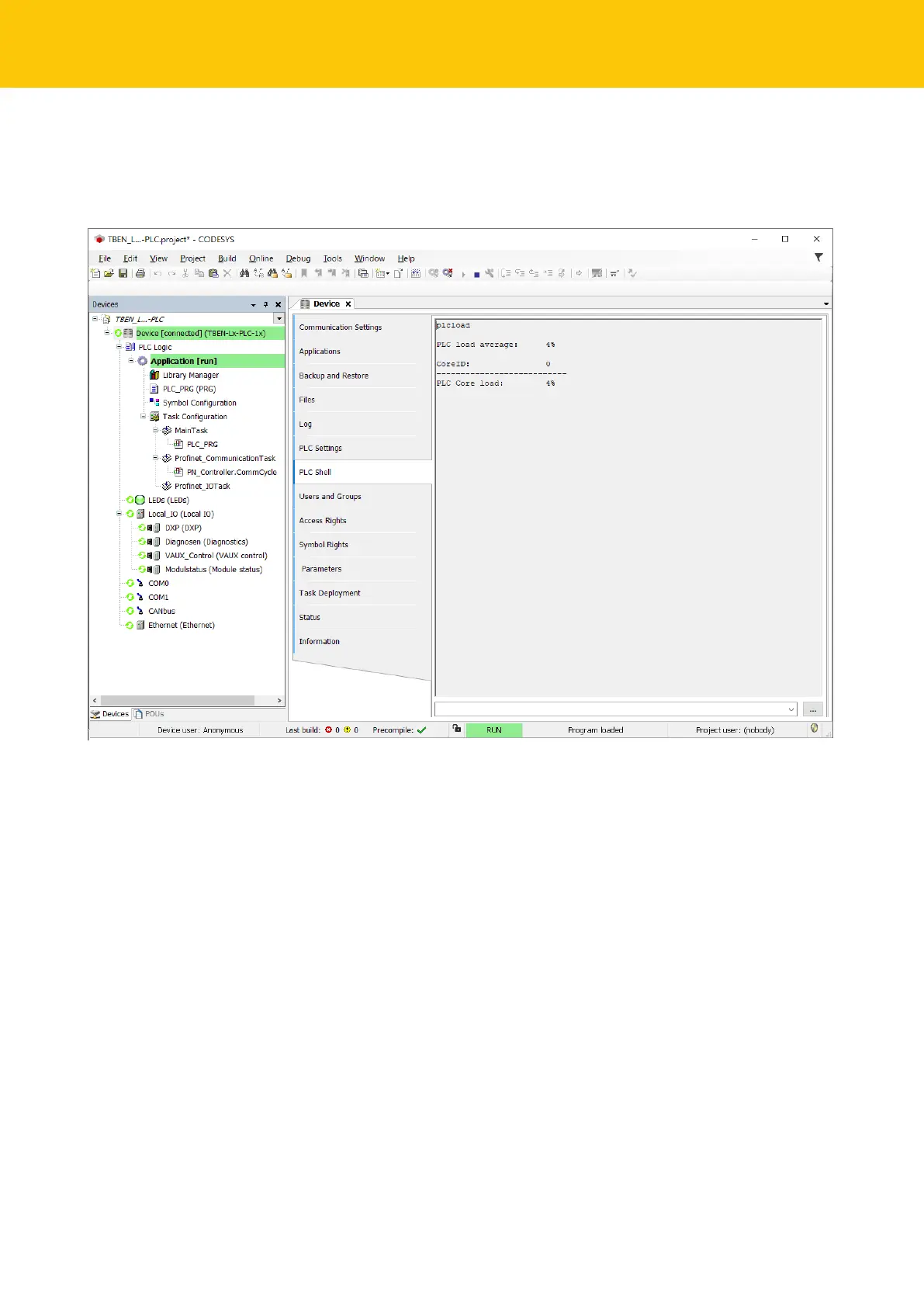924x1307 pixels.
Task: Open the Project menu
Action: pyautogui.click(x=192, y=258)
